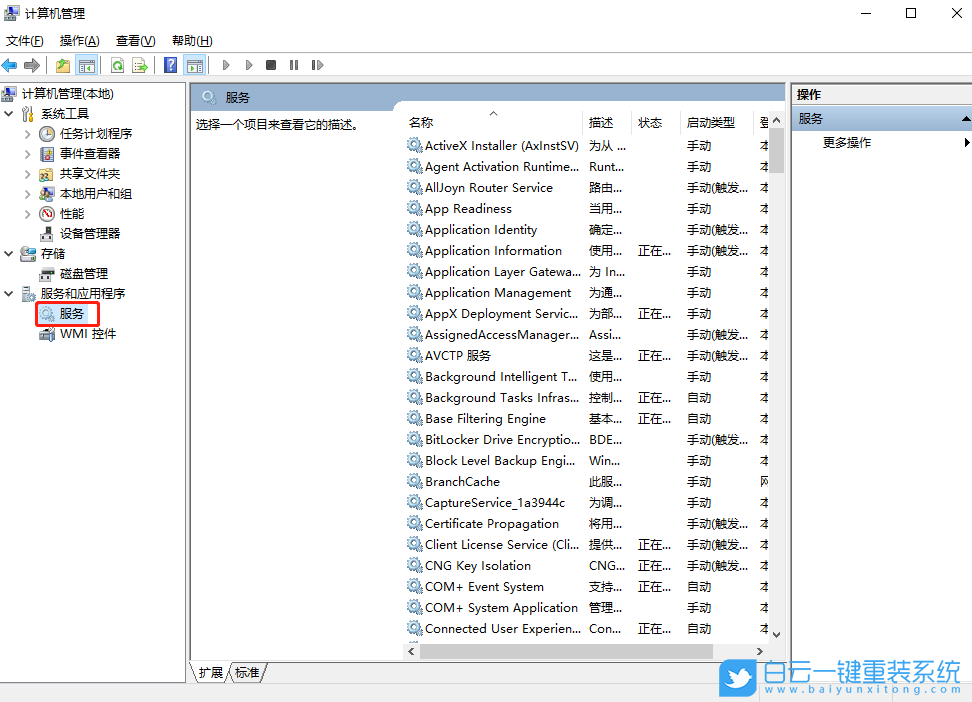The width and height of the screenshot is (972, 702).
Task: Start a service with the play icon
Action: (x=226, y=64)
